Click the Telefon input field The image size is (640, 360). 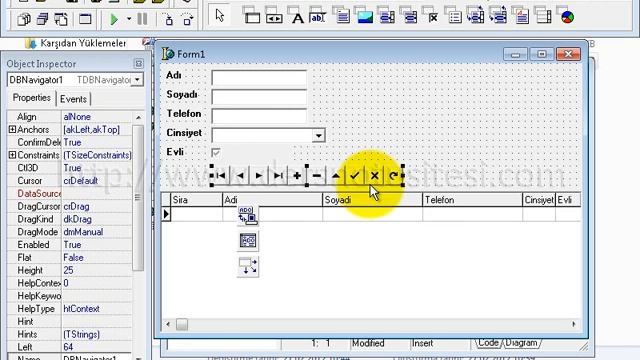[x=259, y=116]
